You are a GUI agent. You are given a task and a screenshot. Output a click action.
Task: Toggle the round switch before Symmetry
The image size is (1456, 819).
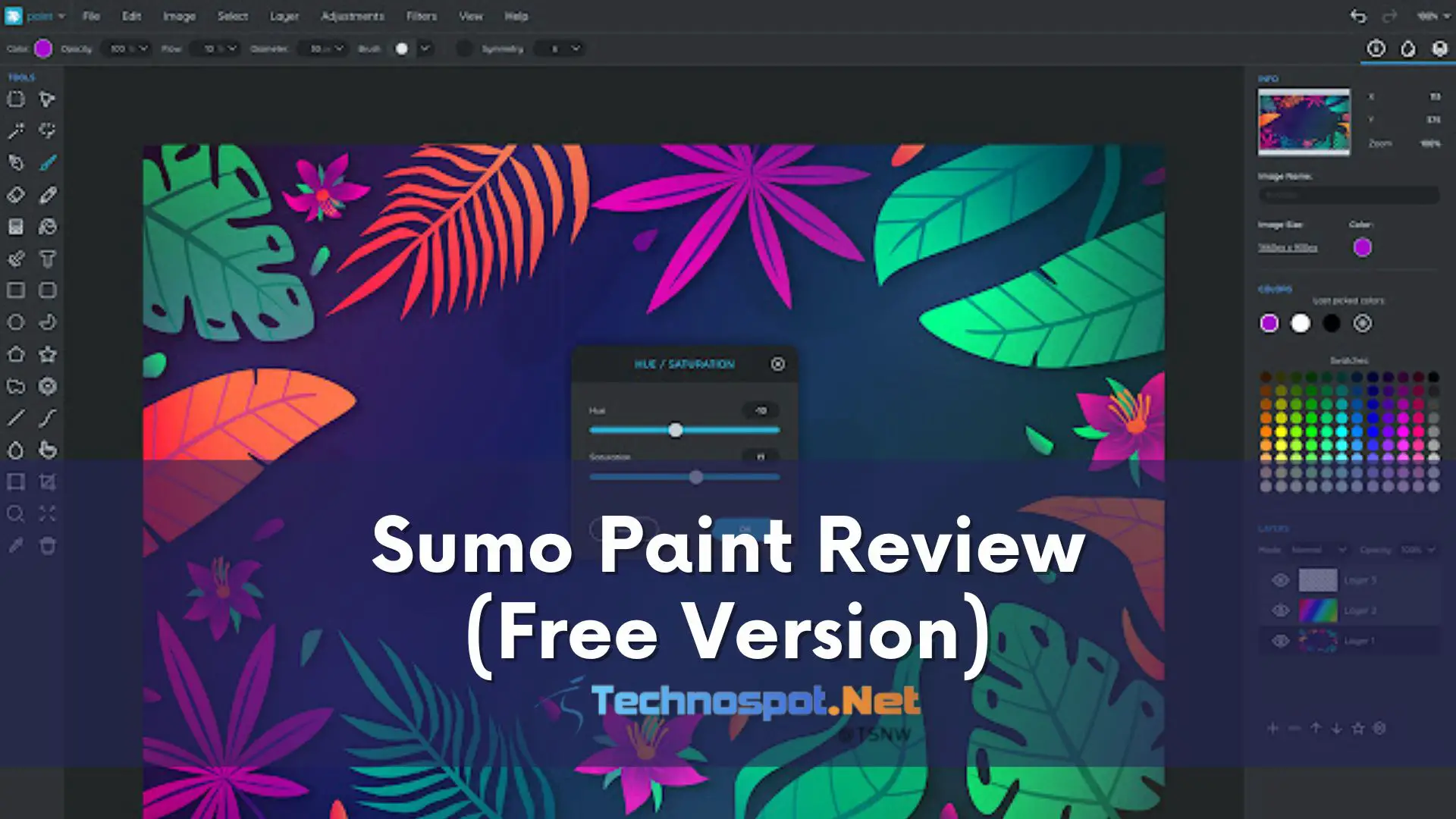point(464,49)
